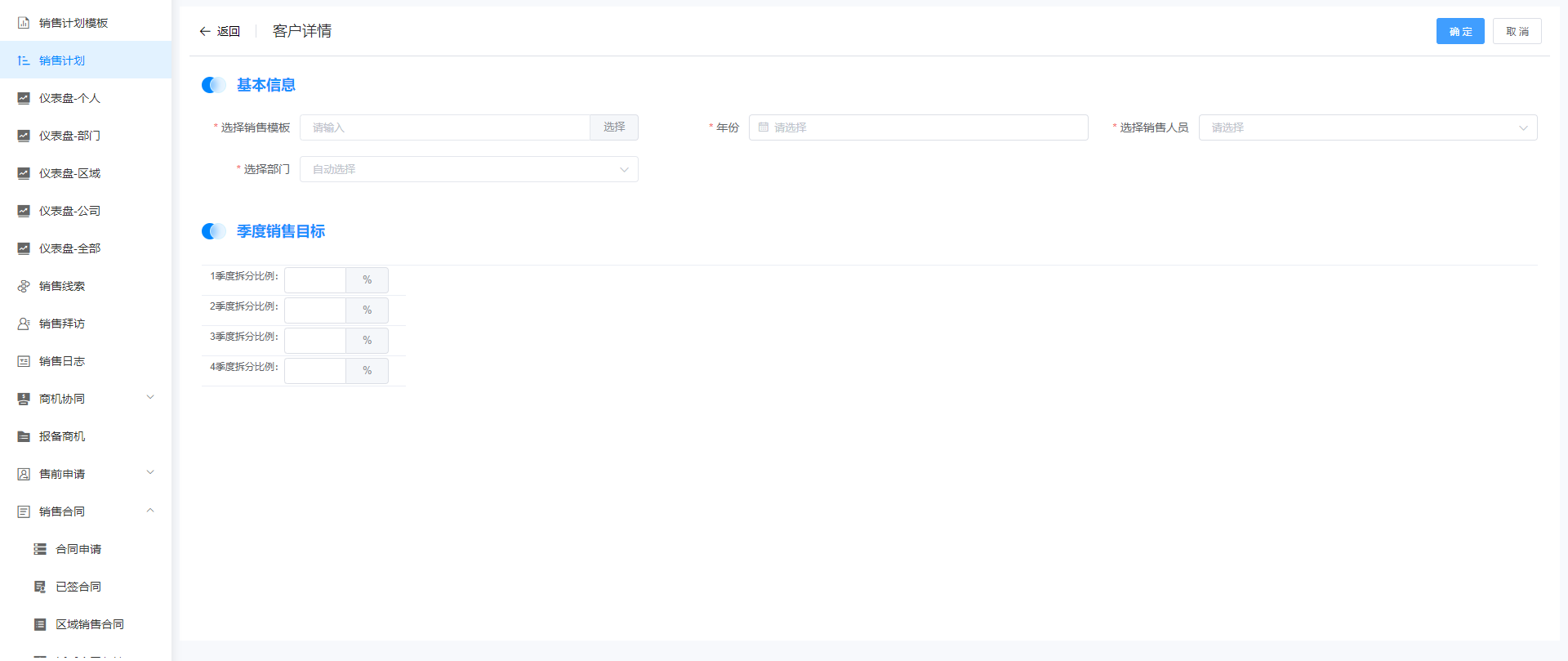This screenshot has width=1568, height=661.
Task: Collapse the 销售合同 submenu chevron
Action: pos(150,511)
